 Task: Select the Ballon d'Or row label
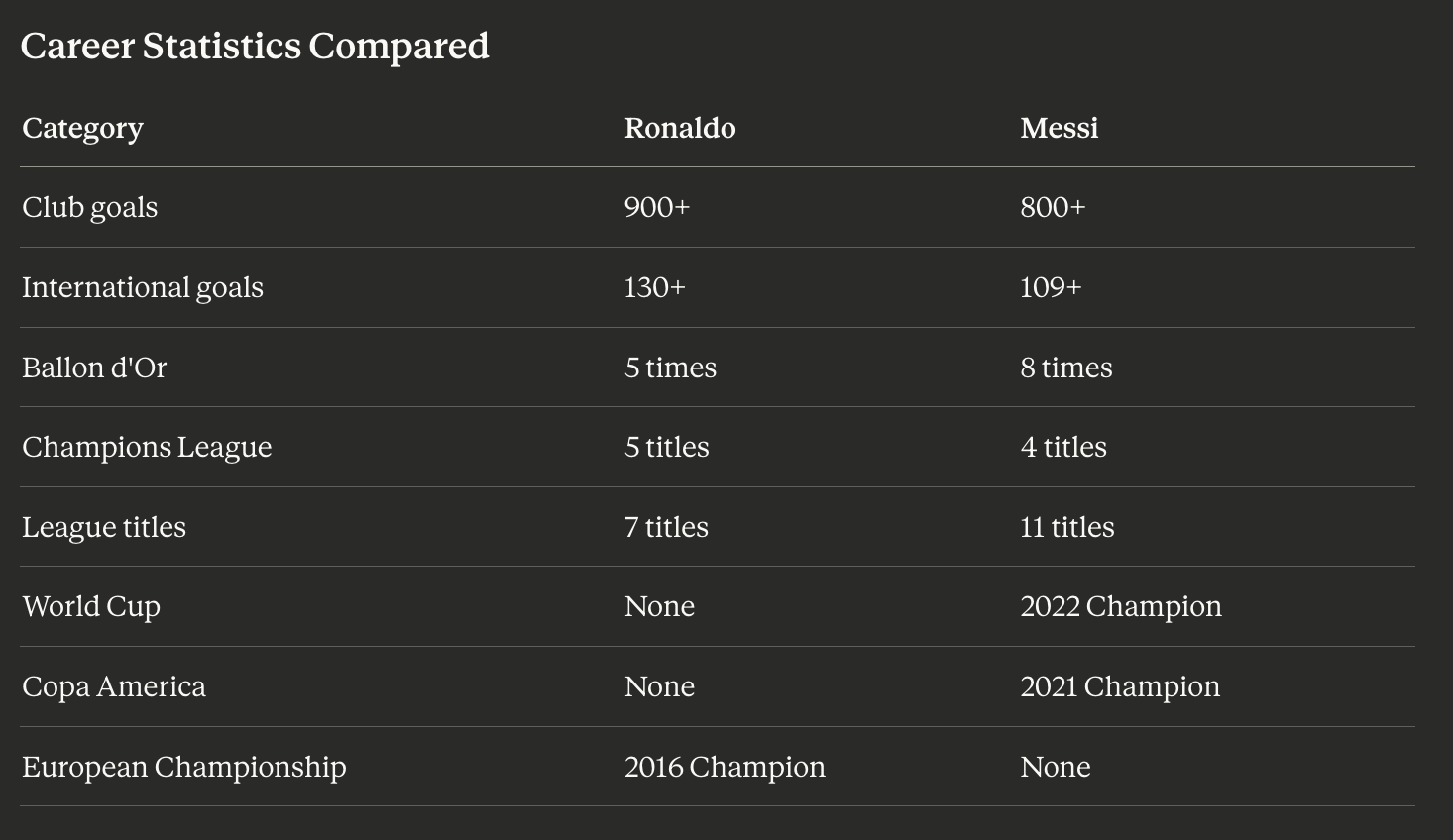click(x=94, y=367)
